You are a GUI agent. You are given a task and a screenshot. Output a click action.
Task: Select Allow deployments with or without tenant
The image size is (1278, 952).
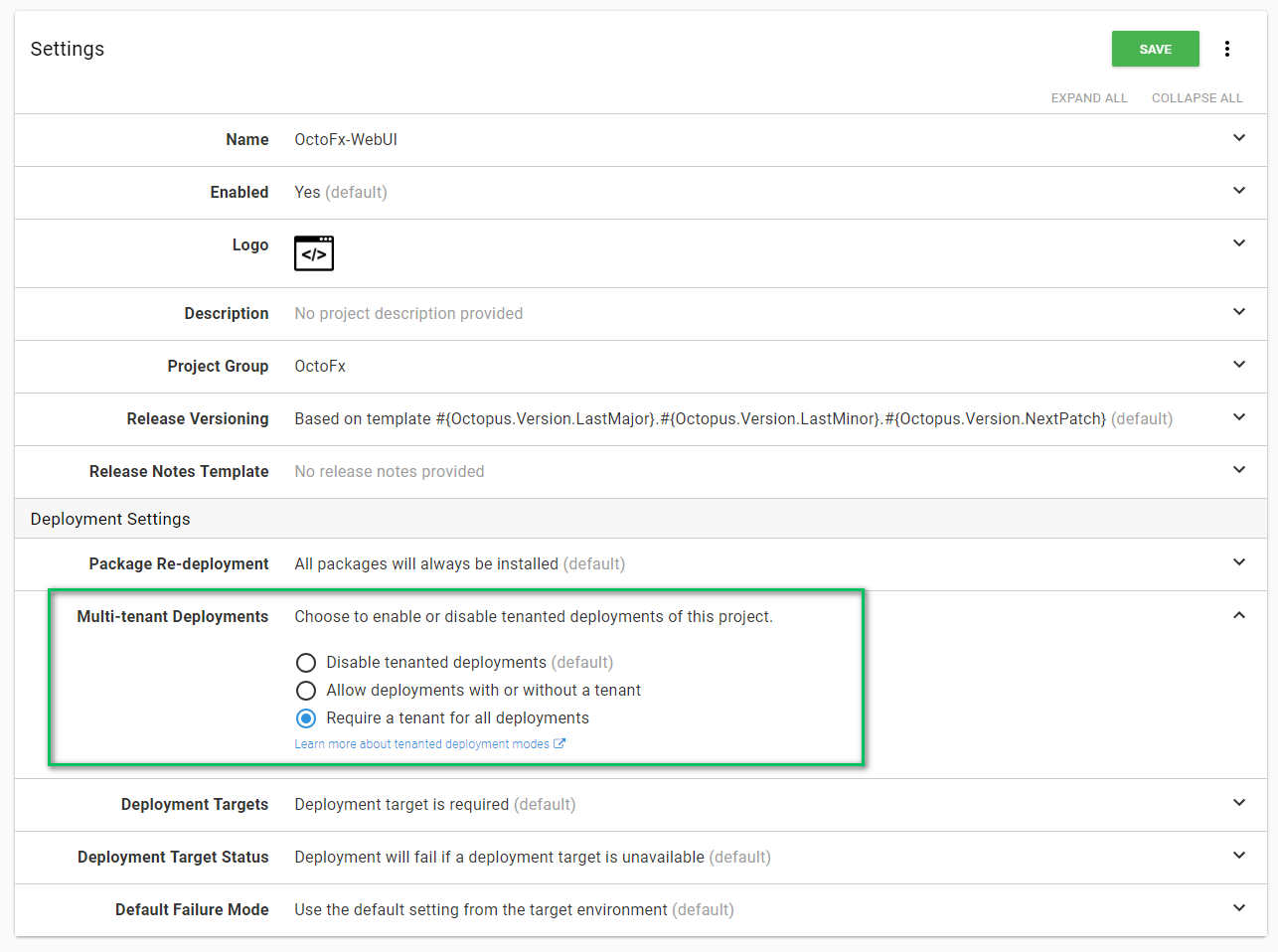click(306, 691)
